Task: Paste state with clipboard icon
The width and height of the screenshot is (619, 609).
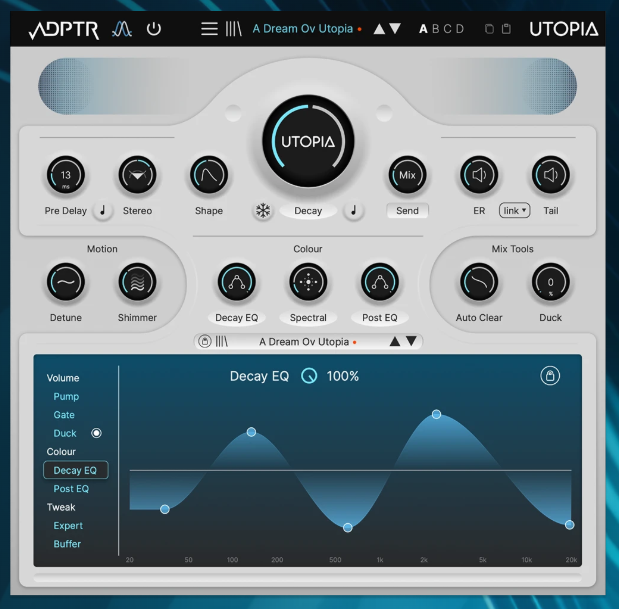Action: (x=506, y=29)
